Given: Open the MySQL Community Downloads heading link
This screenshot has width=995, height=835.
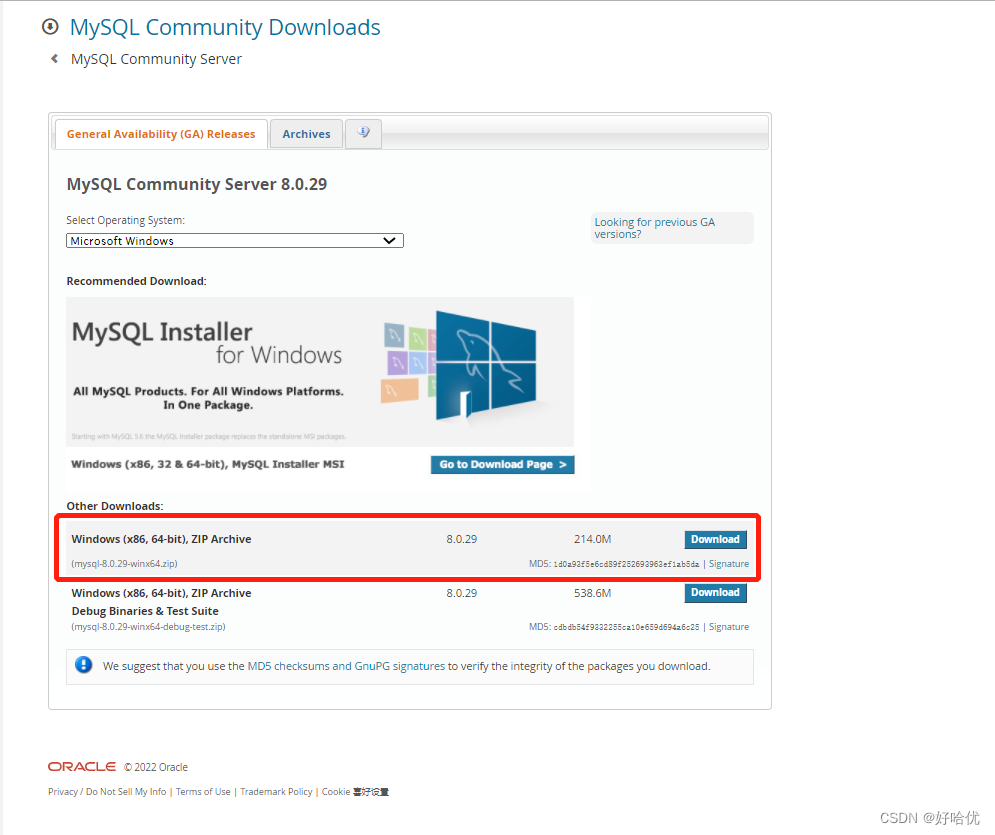Looking at the screenshot, I should (225, 27).
